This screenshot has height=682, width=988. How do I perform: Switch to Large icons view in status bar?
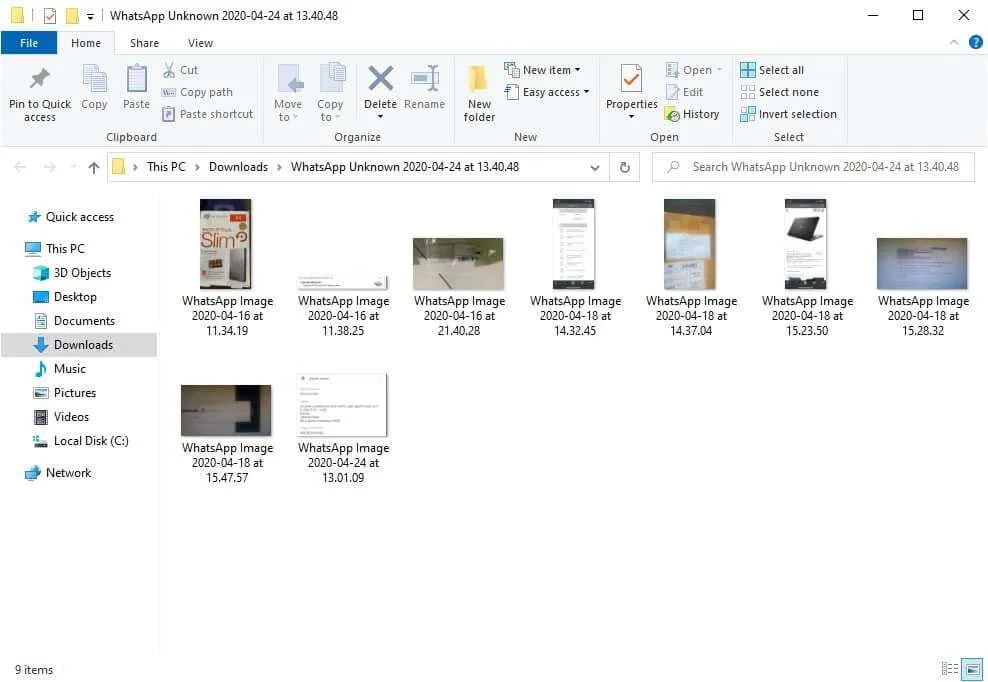[972, 669]
